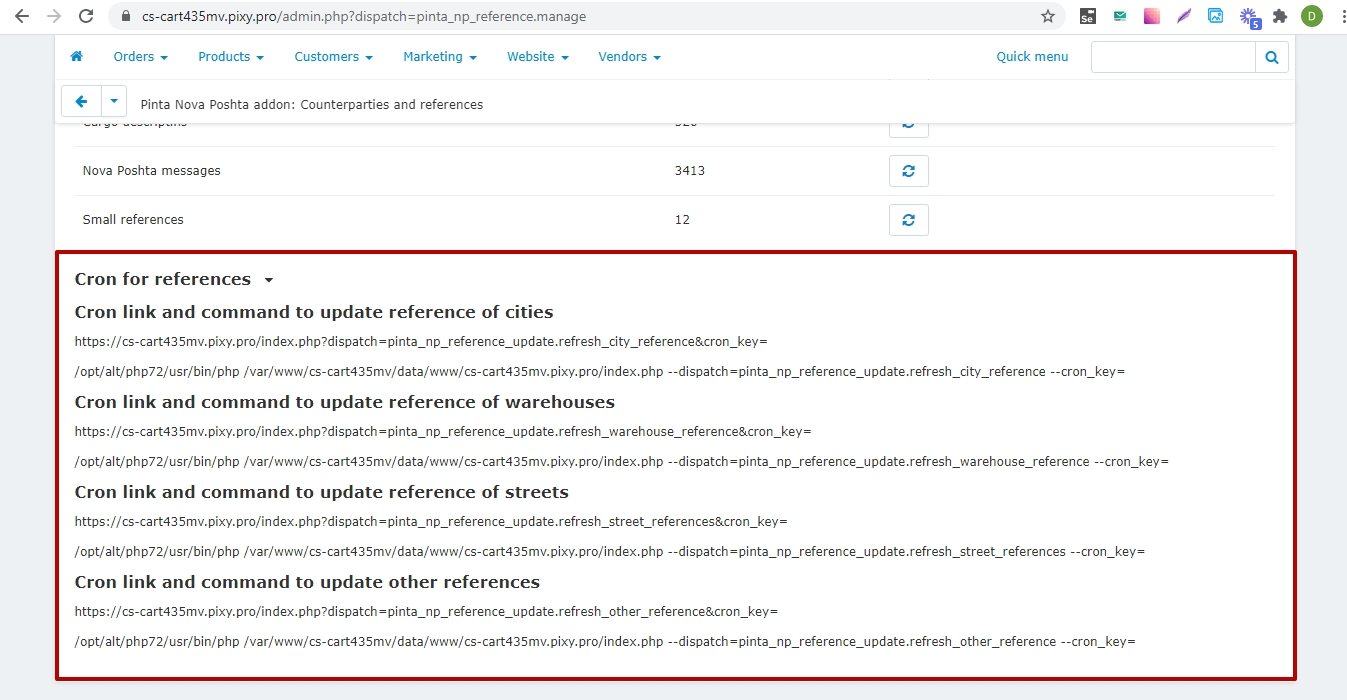The width and height of the screenshot is (1347, 700).
Task: Open the Marketing menu
Action: [x=440, y=57]
